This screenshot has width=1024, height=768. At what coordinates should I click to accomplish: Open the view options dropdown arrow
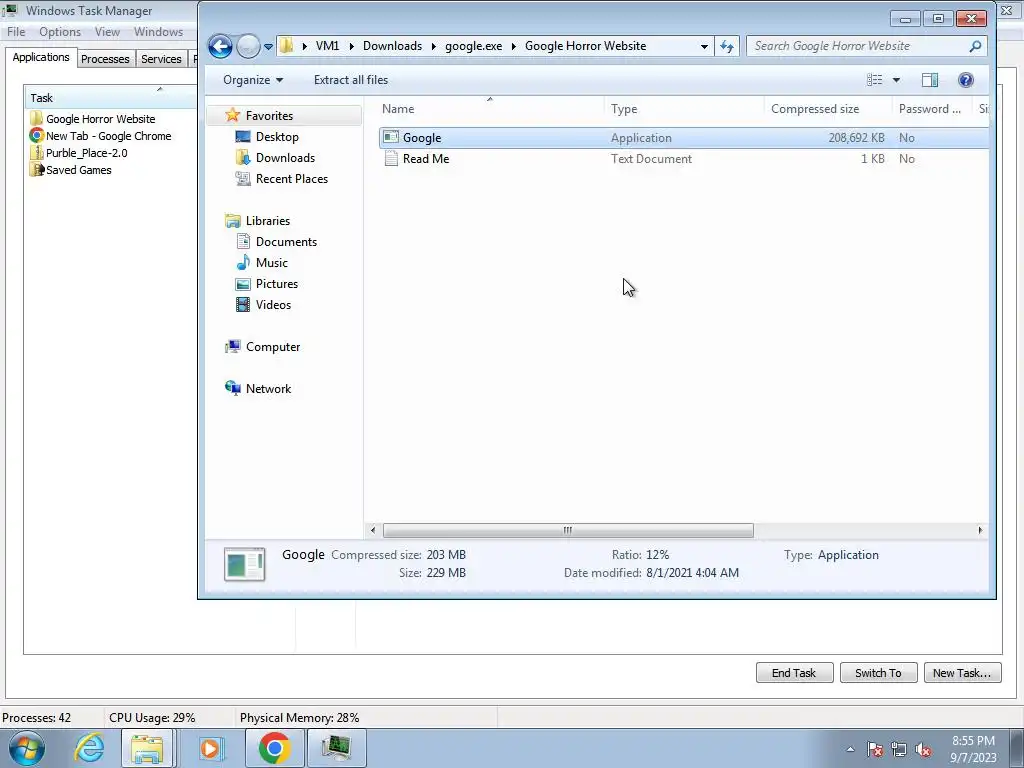896,80
